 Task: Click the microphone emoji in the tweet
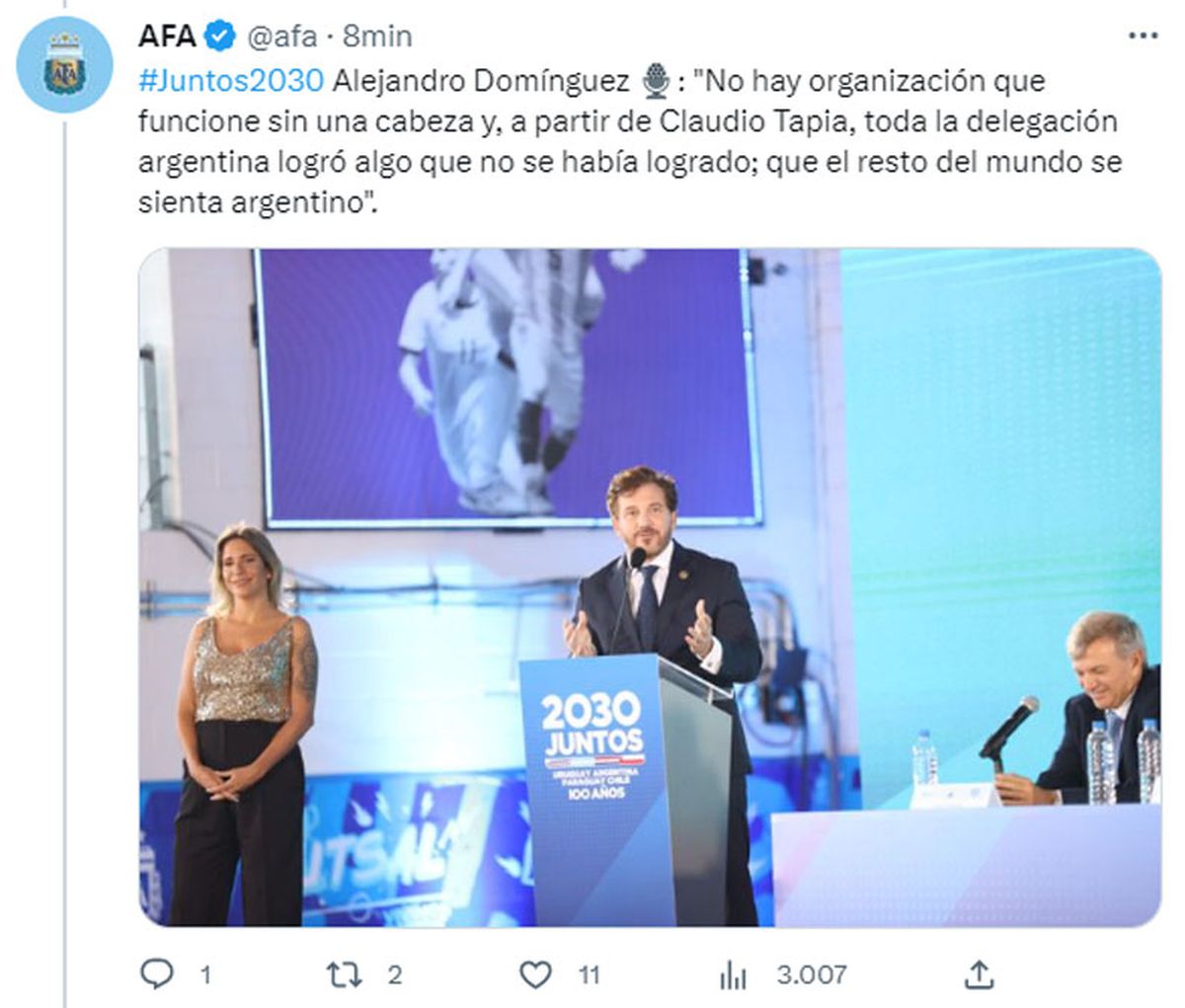pos(656,80)
